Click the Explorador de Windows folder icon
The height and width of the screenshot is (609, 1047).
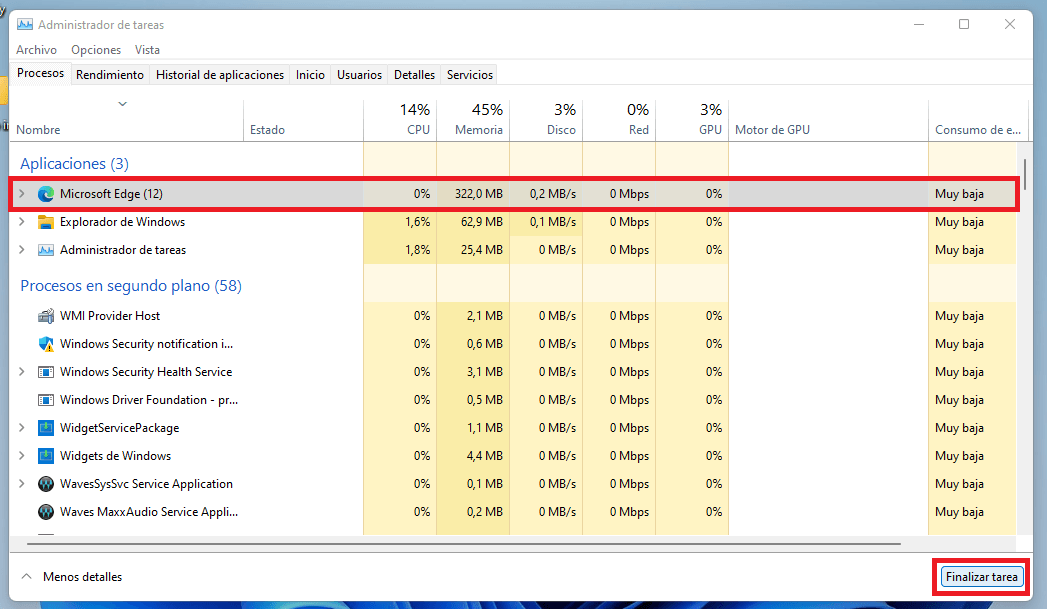[45, 222]
